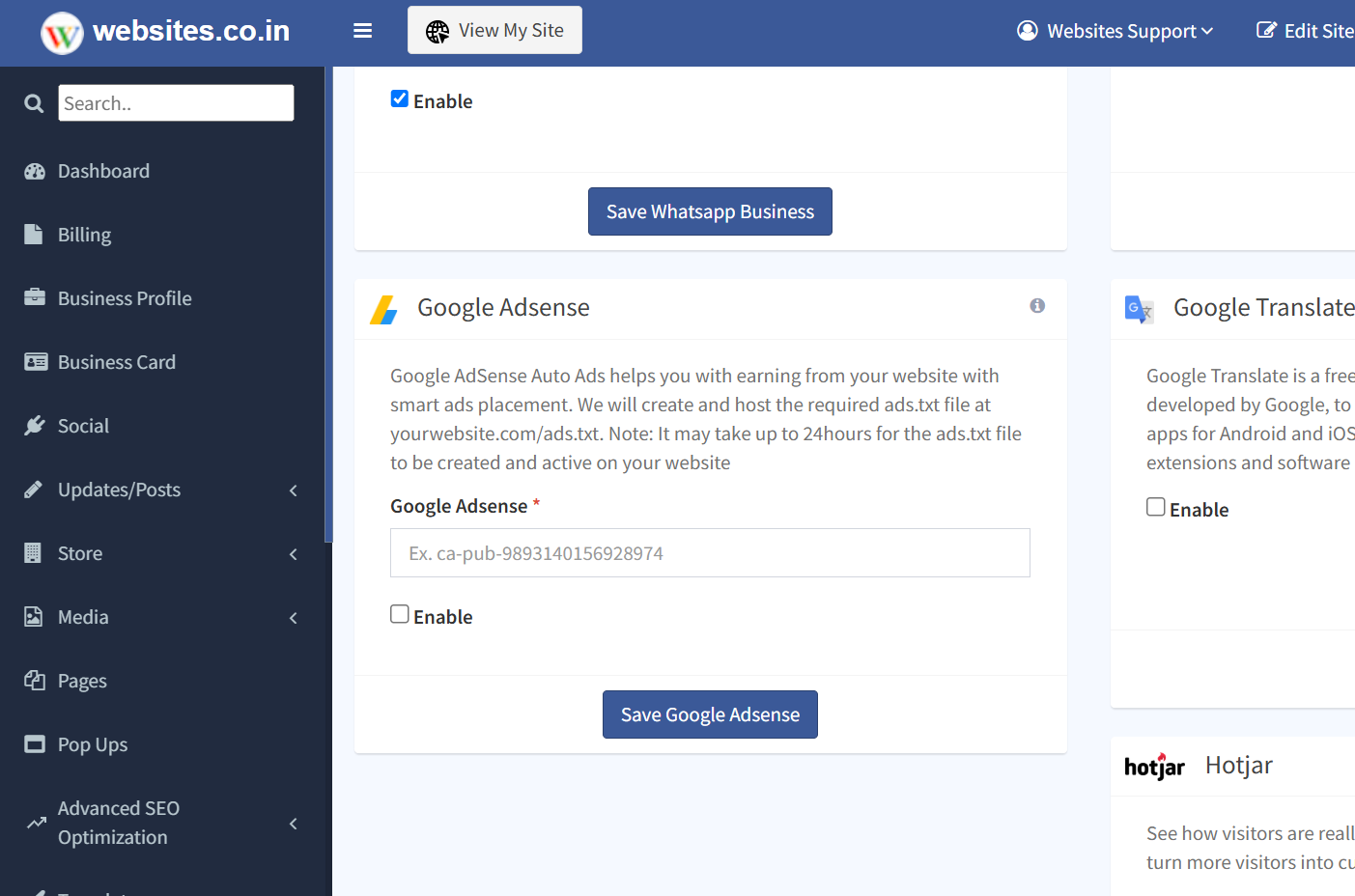The width and height of the screenshot is (1355, 896).
Task: Click the Hotjar card title
Action: pyautogui.click(x=1239, y=766)
